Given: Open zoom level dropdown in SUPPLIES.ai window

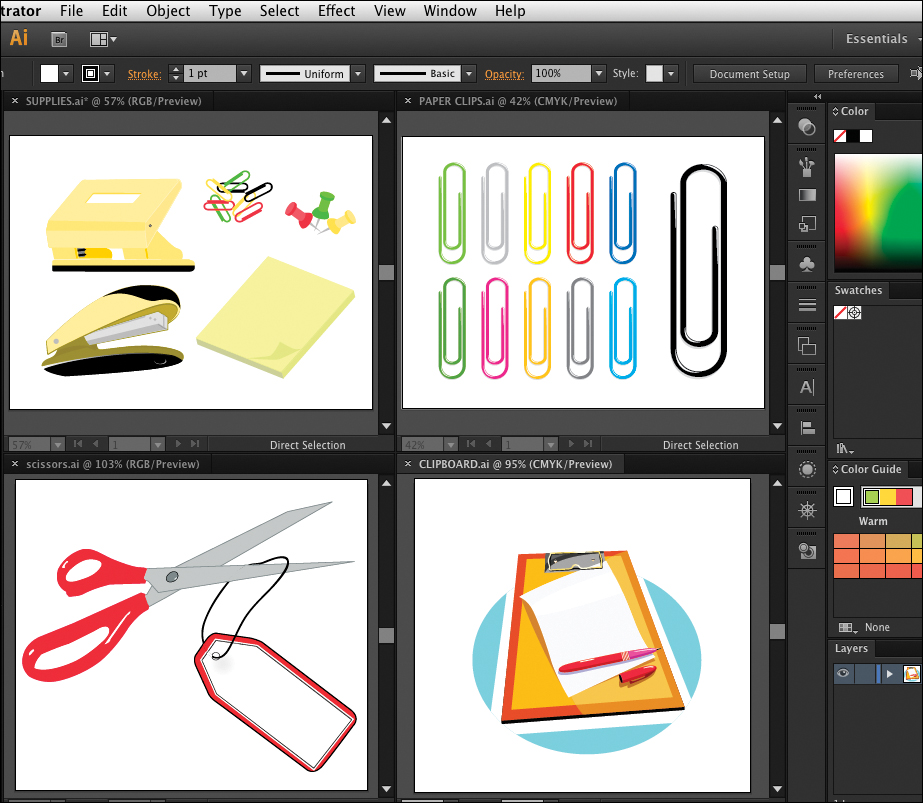Looking at the screenshot, I should 58,444.
